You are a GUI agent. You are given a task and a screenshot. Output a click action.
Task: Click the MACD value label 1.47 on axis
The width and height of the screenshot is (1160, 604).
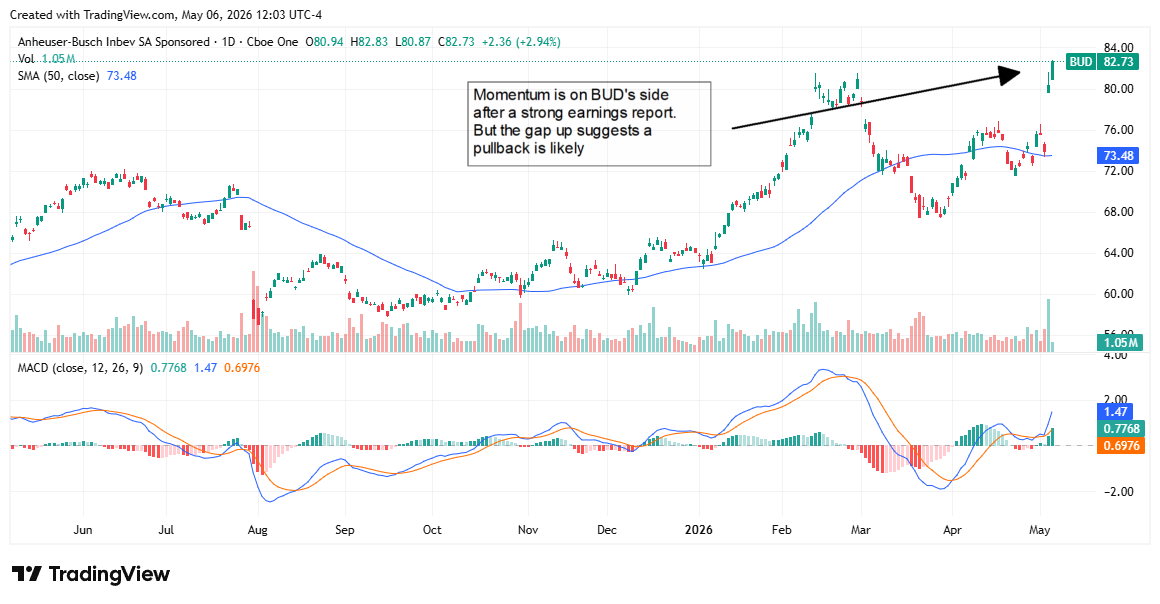point(1115,412)
